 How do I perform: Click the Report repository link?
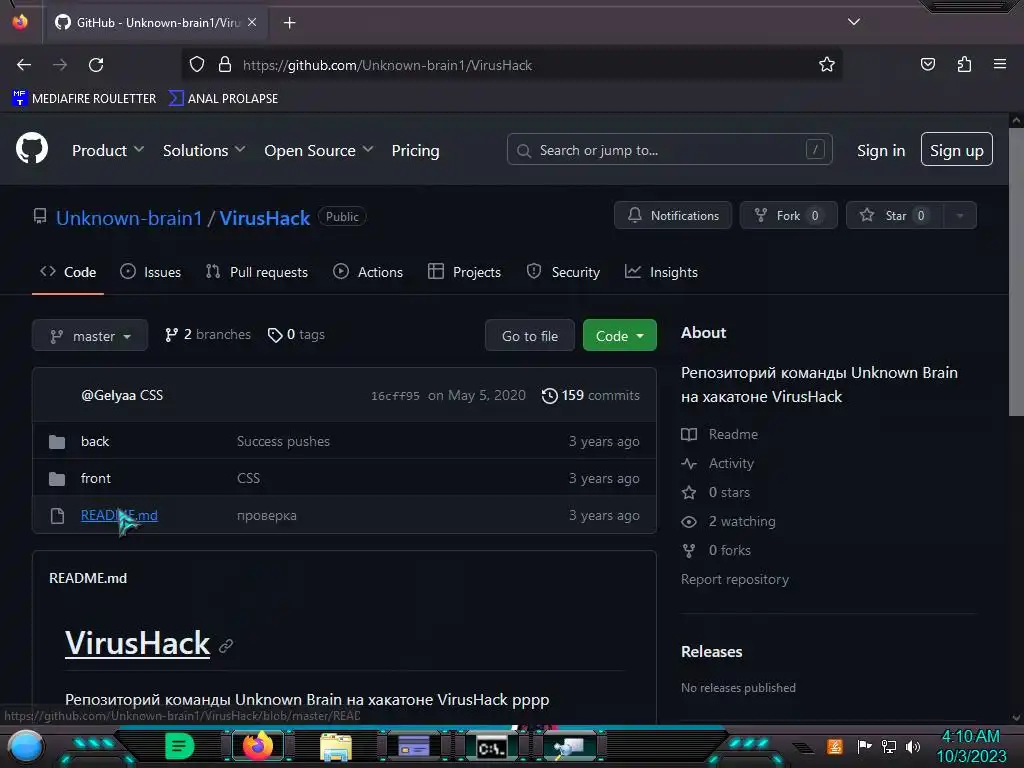(x=735, y=579)
